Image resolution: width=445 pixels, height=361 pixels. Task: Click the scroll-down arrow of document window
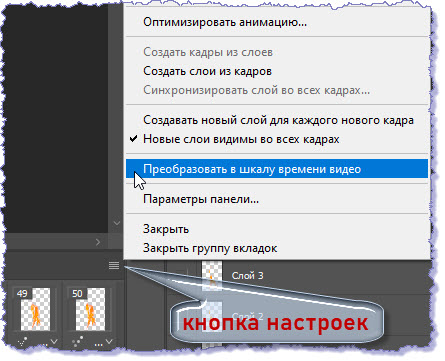[x=116, y=222]
